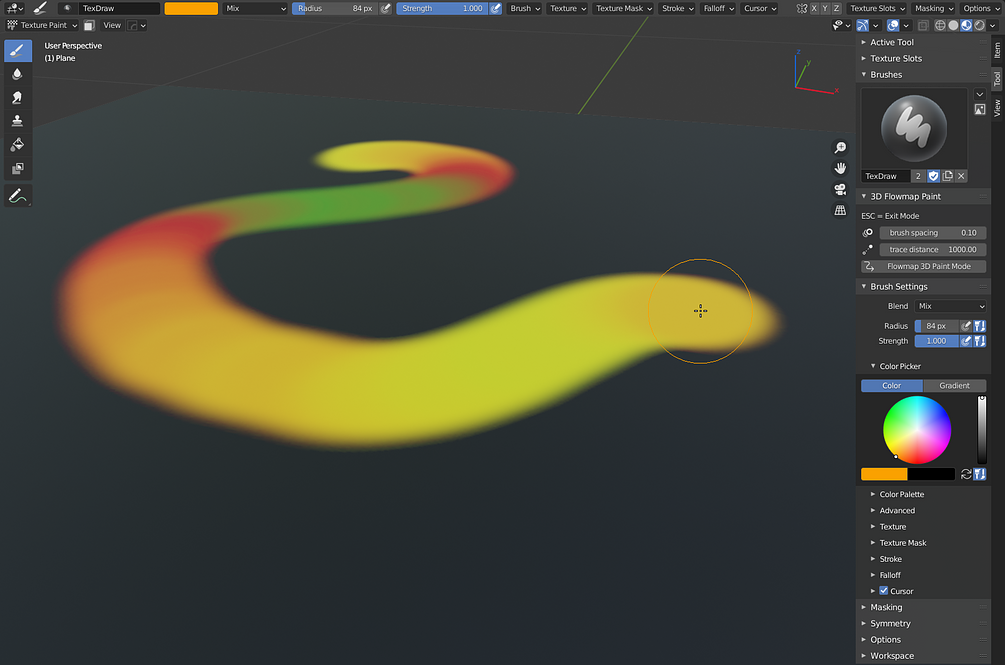The image size is (1005, 665).
Task: Click the pan hand icon
Action: click(840, 168)
